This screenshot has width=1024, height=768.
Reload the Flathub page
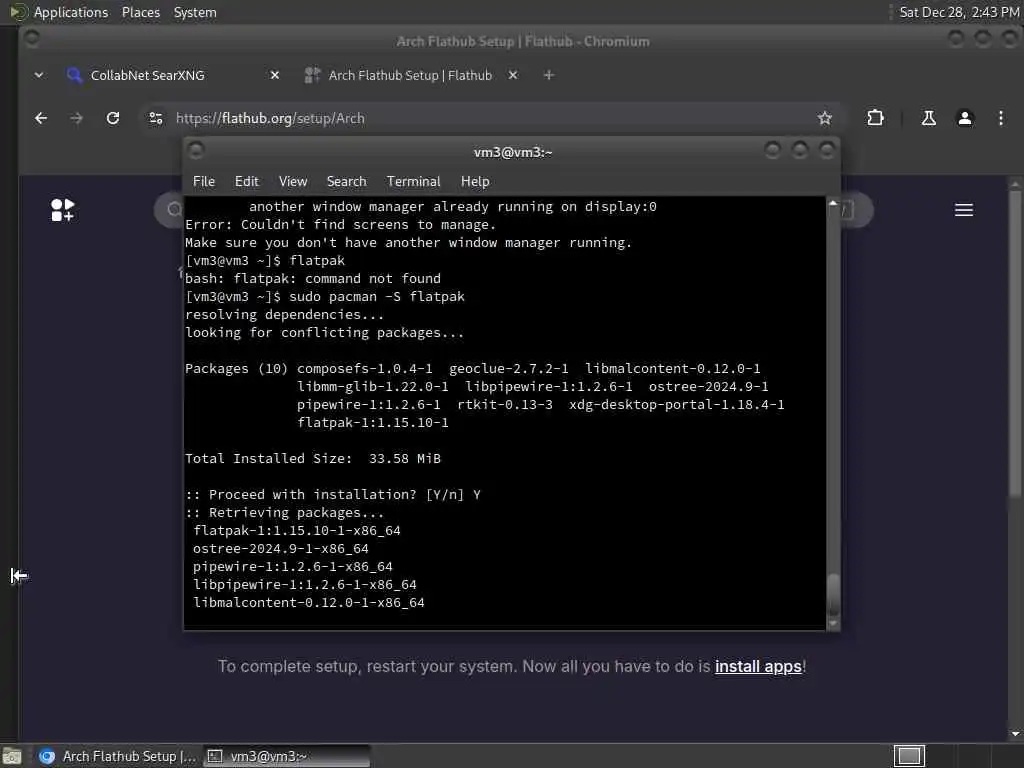[113, 118]
